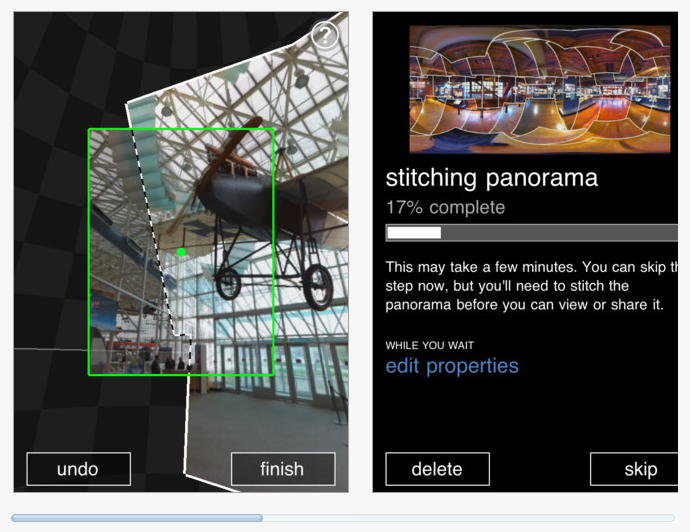Click the "stitching panorama" heading

click(x=492, y=178)
